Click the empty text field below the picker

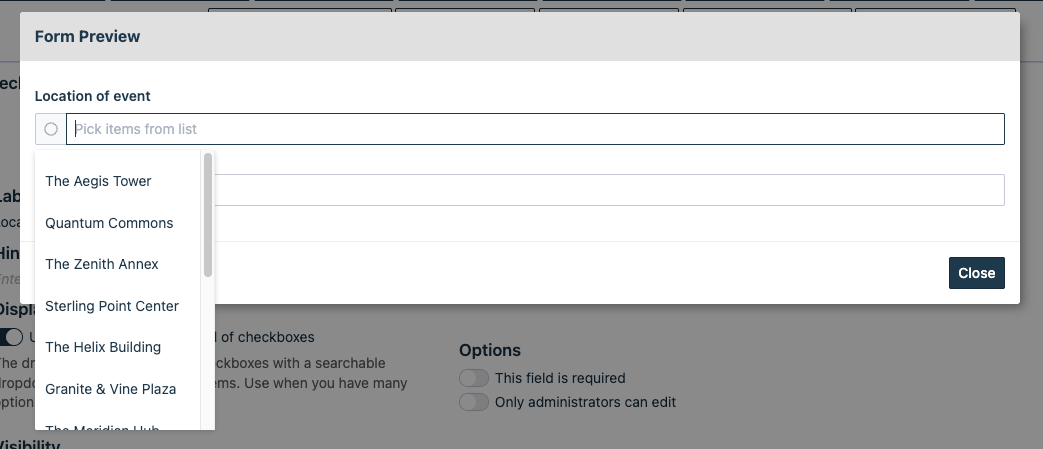[x=610, y=190]
